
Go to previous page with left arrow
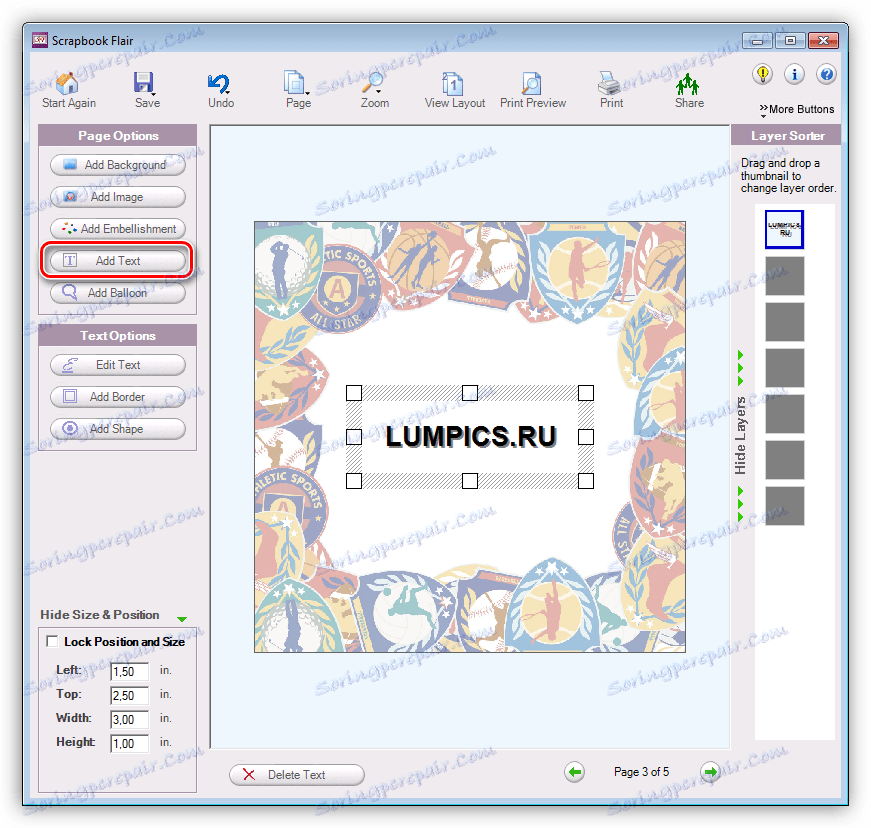pos(574,772)
